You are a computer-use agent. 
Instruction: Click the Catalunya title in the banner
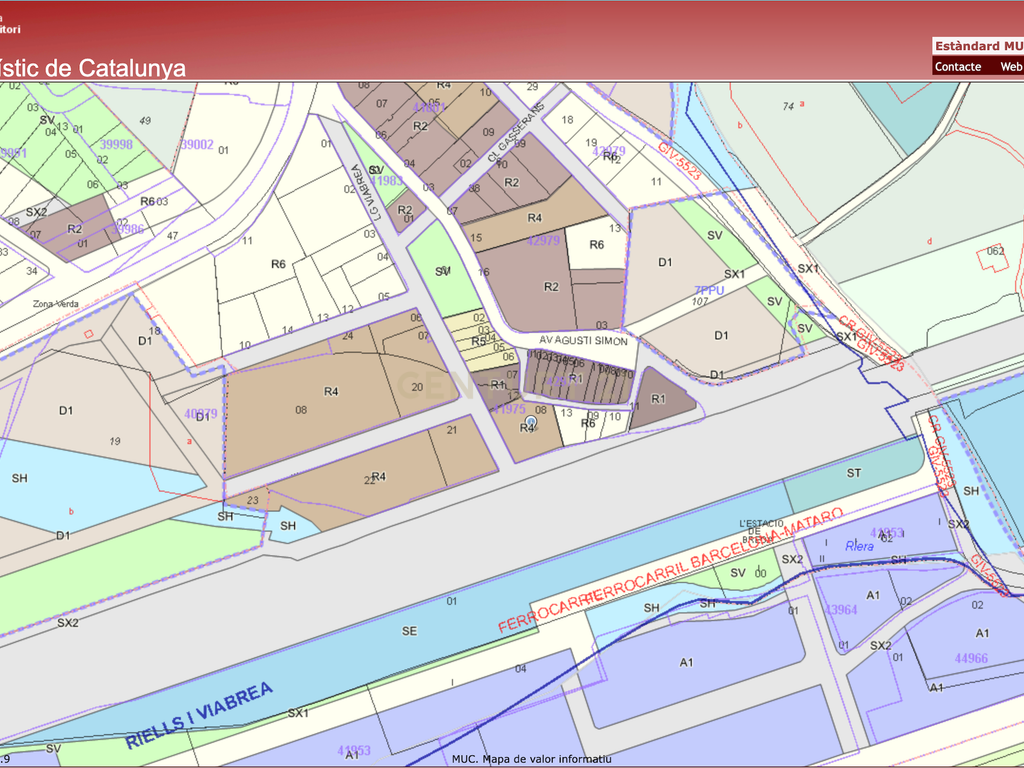click(x=133, y=68)
